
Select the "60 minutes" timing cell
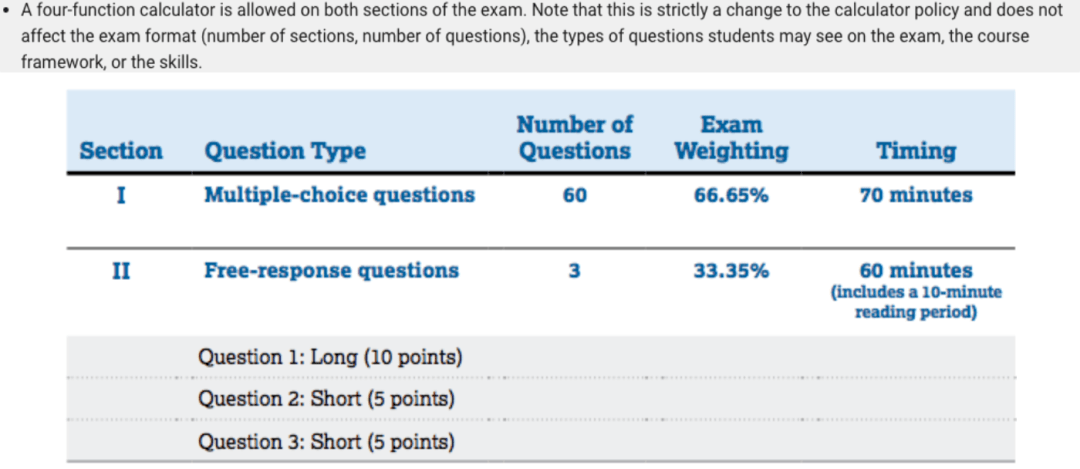916,270
